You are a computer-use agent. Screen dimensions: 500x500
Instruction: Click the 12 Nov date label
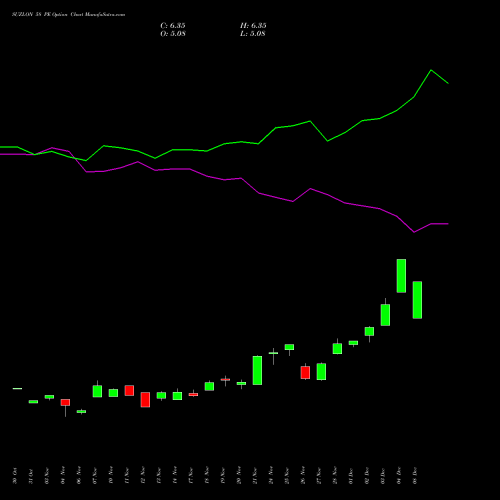(x=143, y=476)
